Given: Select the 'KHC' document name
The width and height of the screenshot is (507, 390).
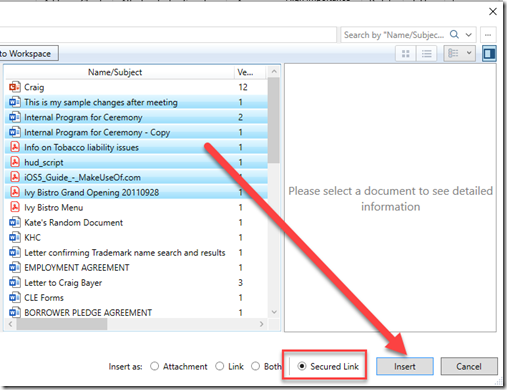Looking at the screenshot, I should [x=32, y=237].
